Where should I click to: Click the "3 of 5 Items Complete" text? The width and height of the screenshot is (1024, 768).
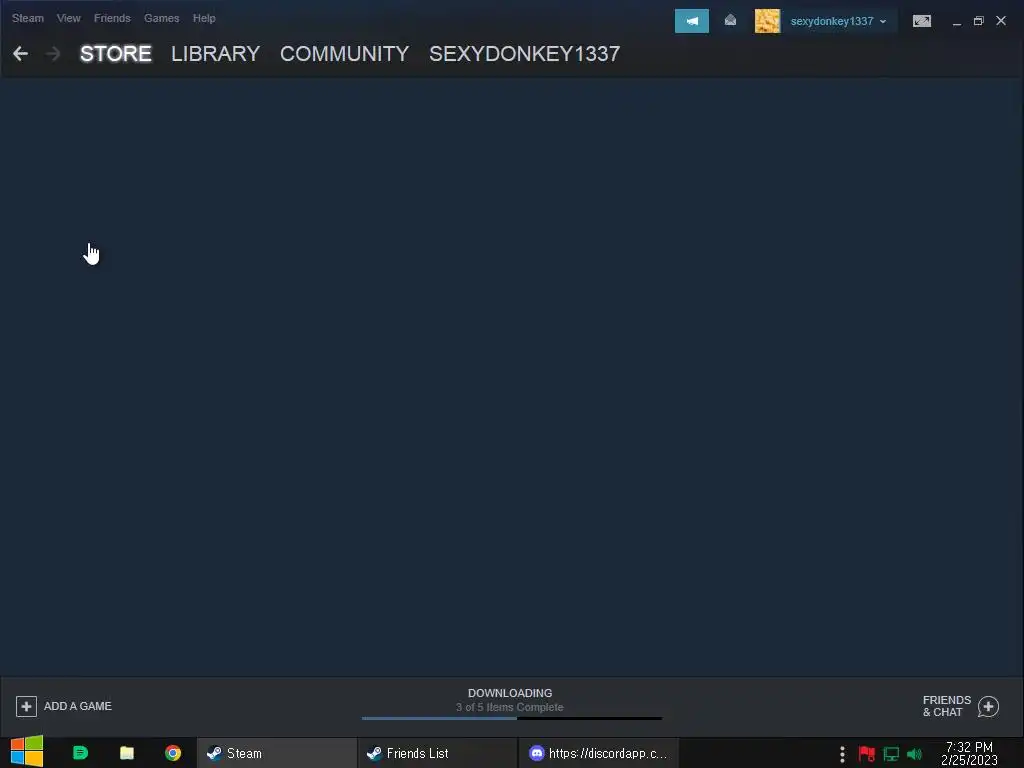(x=509, y=707)
